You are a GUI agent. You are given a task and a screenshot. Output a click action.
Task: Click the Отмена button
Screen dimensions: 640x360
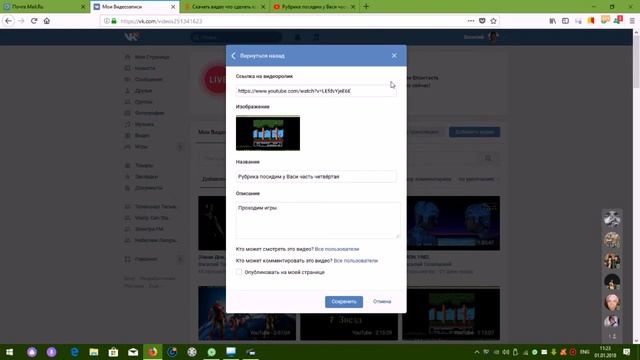382,302
